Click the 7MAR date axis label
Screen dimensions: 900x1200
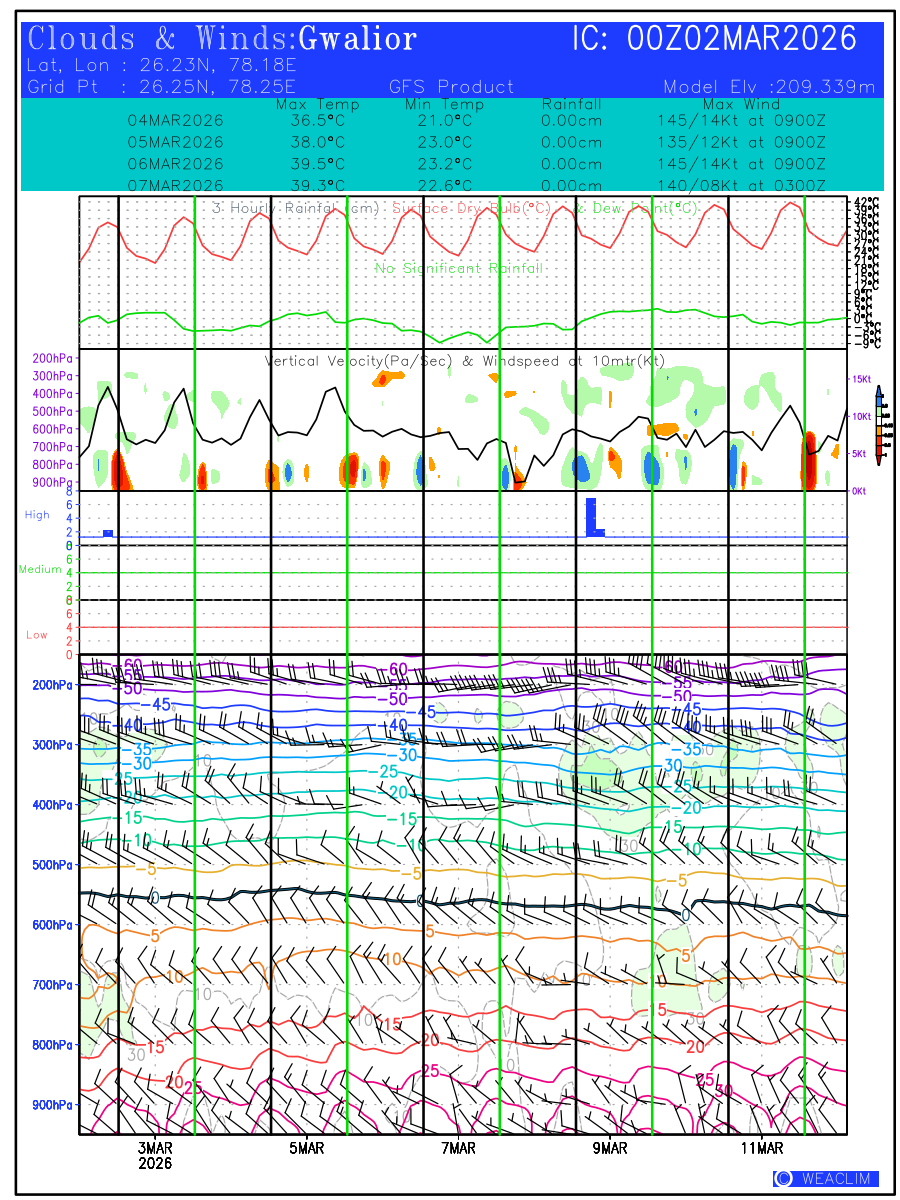tap(458, 1148)
